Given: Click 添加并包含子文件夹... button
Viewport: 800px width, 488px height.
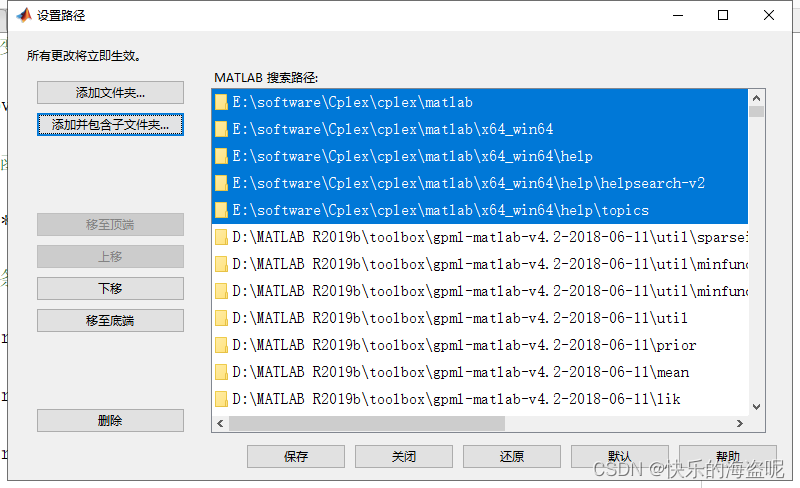Looking at the screenshot, I should click(110, 125).
